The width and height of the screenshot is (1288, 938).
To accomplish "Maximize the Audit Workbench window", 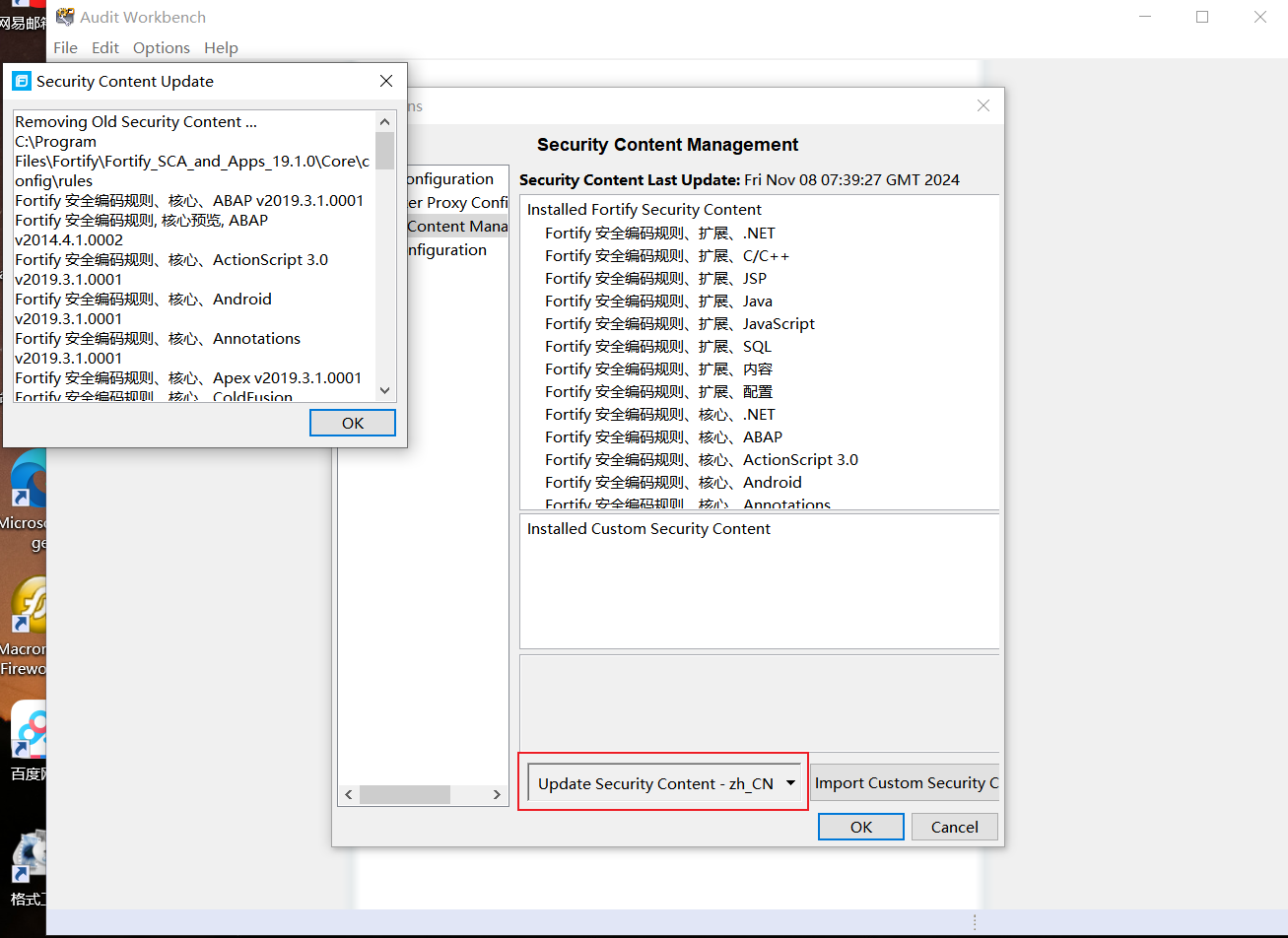I will pyautogui.click(x=1202, y=17).
